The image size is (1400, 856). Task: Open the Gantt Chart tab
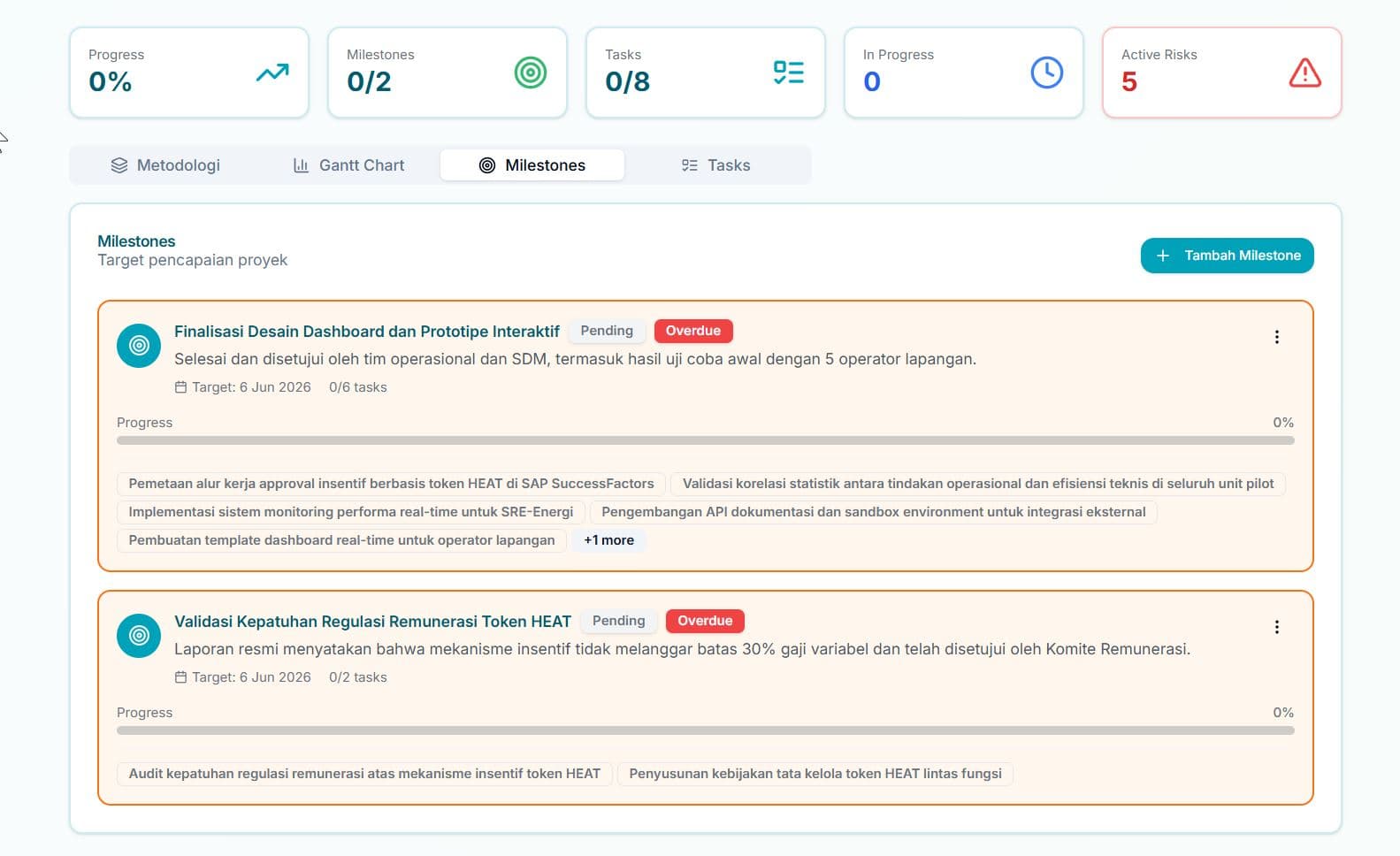348,165
